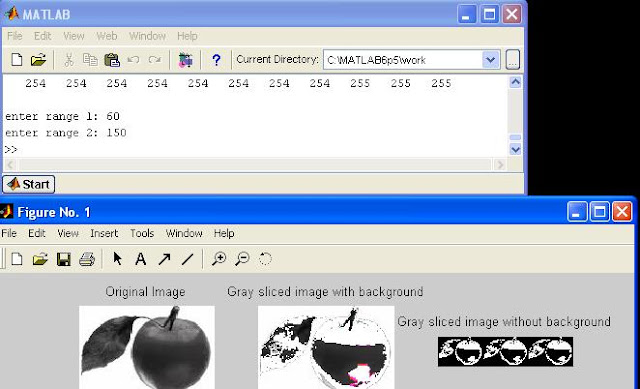Close the MATLAB window
Viewport: 640px width, 389px height.
pyautogui.click(x=512, y=14)
